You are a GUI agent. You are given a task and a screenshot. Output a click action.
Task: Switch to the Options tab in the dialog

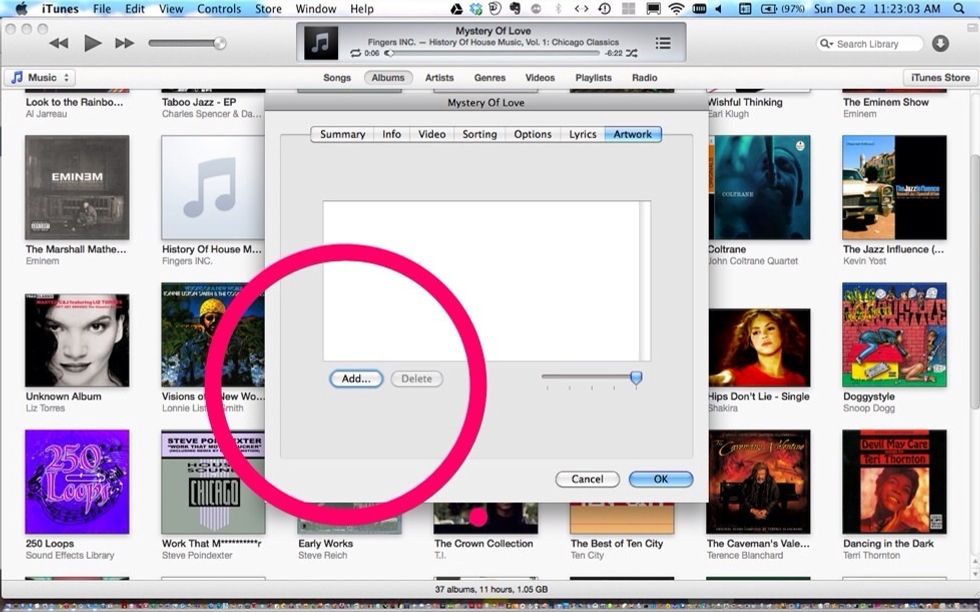coord(532,133)
